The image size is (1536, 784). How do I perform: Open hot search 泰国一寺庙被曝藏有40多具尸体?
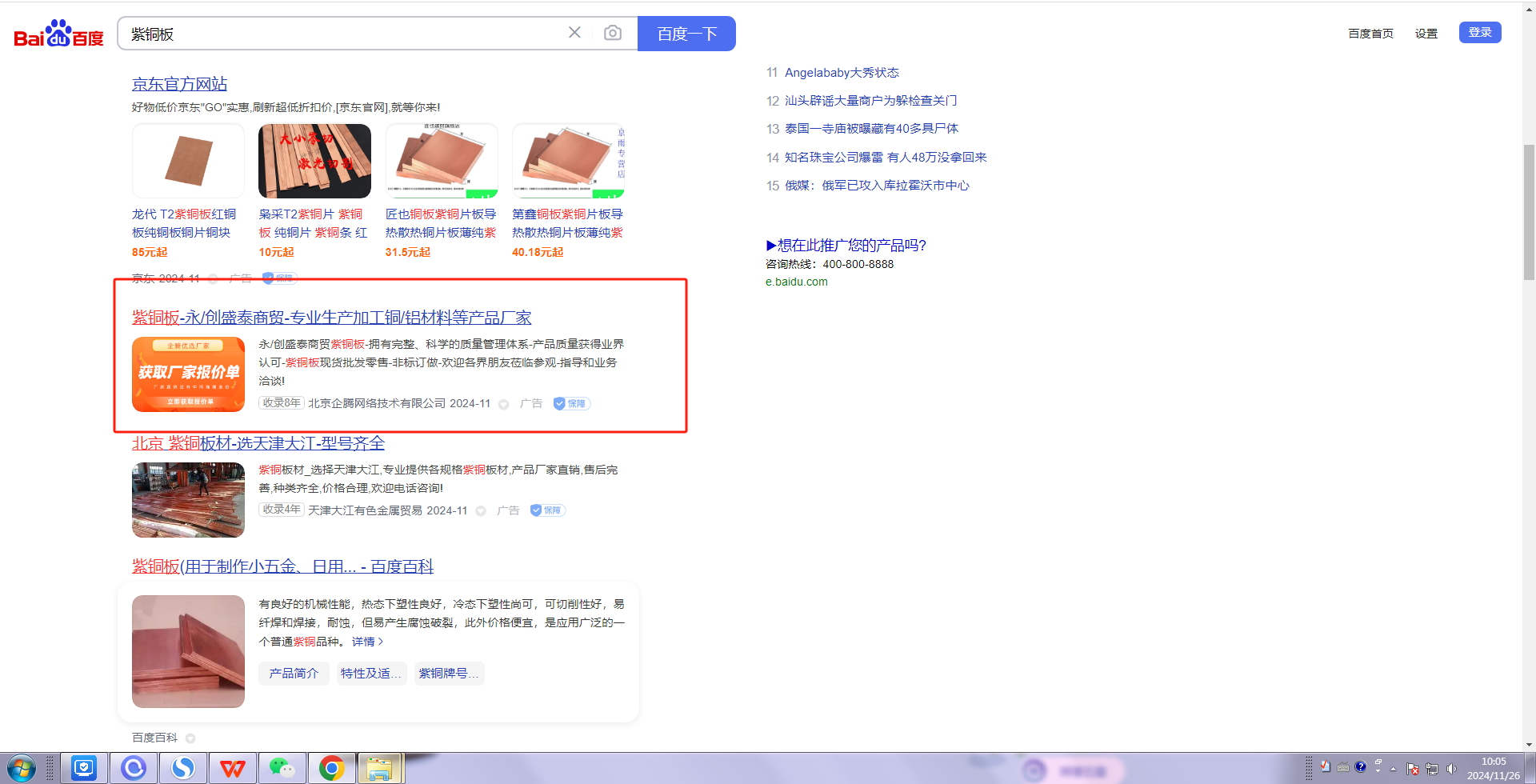point(871,129)
